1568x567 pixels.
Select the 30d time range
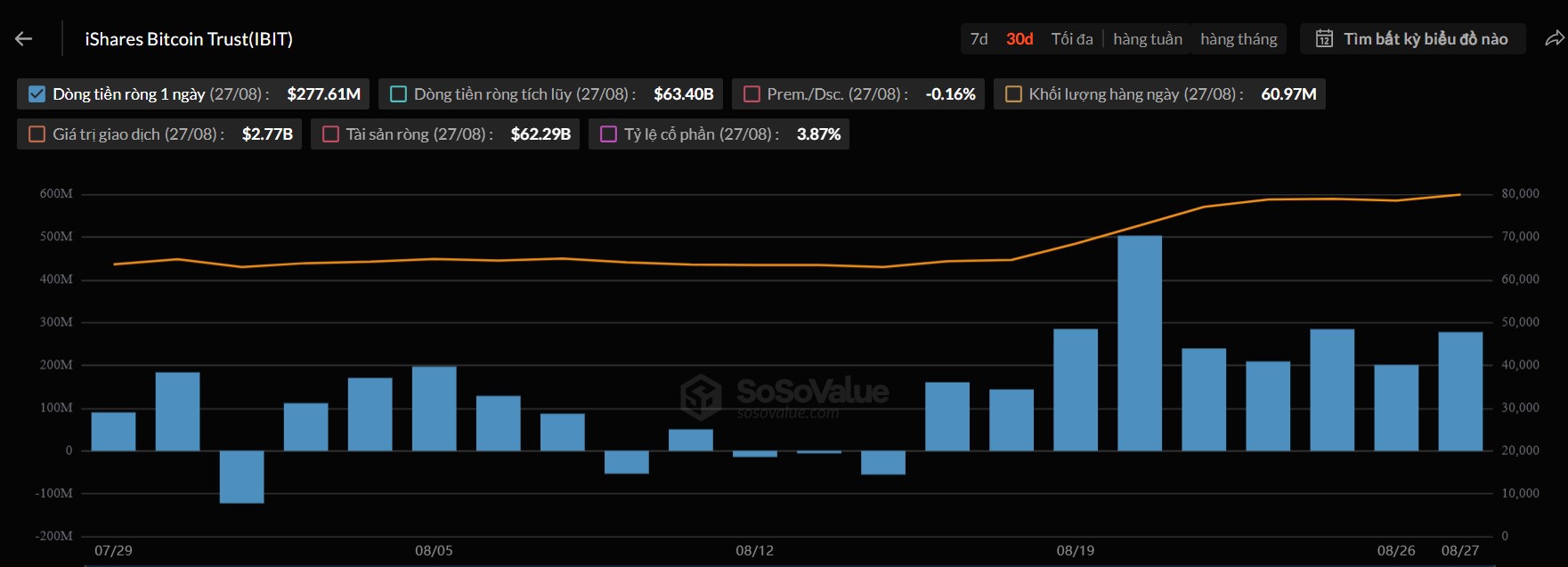pos(1020,38)
